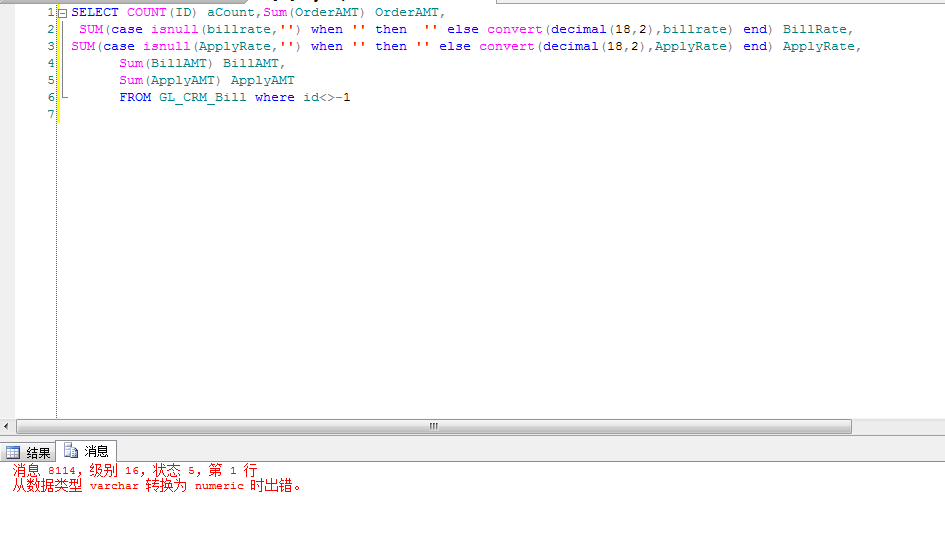
Task: Click the messages document icon on 消息 tab
Action: 71,450
